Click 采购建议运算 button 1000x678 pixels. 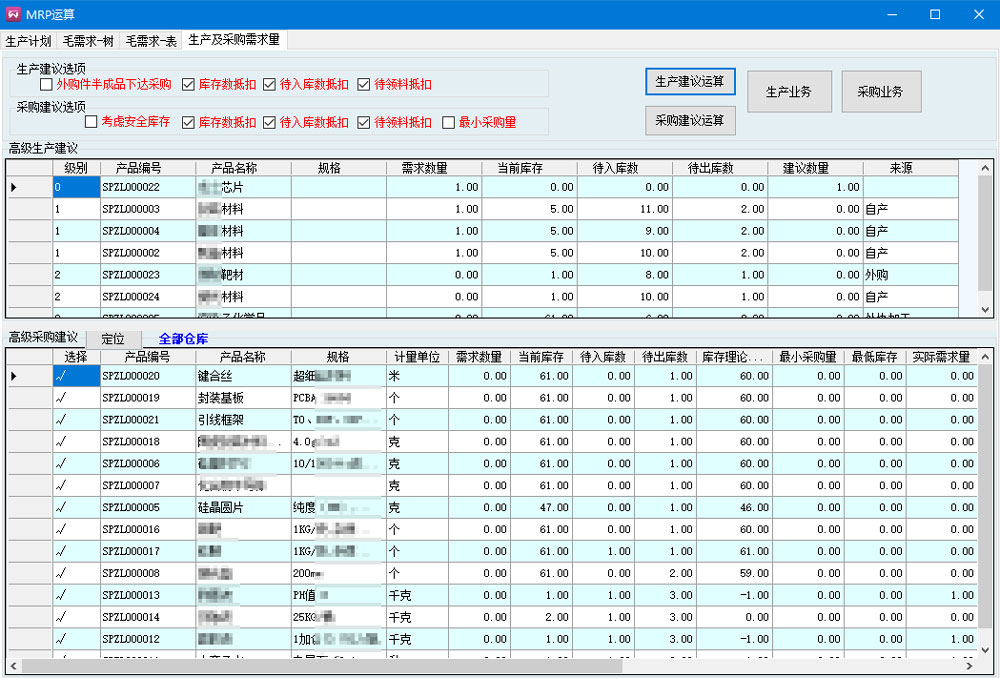689,121
